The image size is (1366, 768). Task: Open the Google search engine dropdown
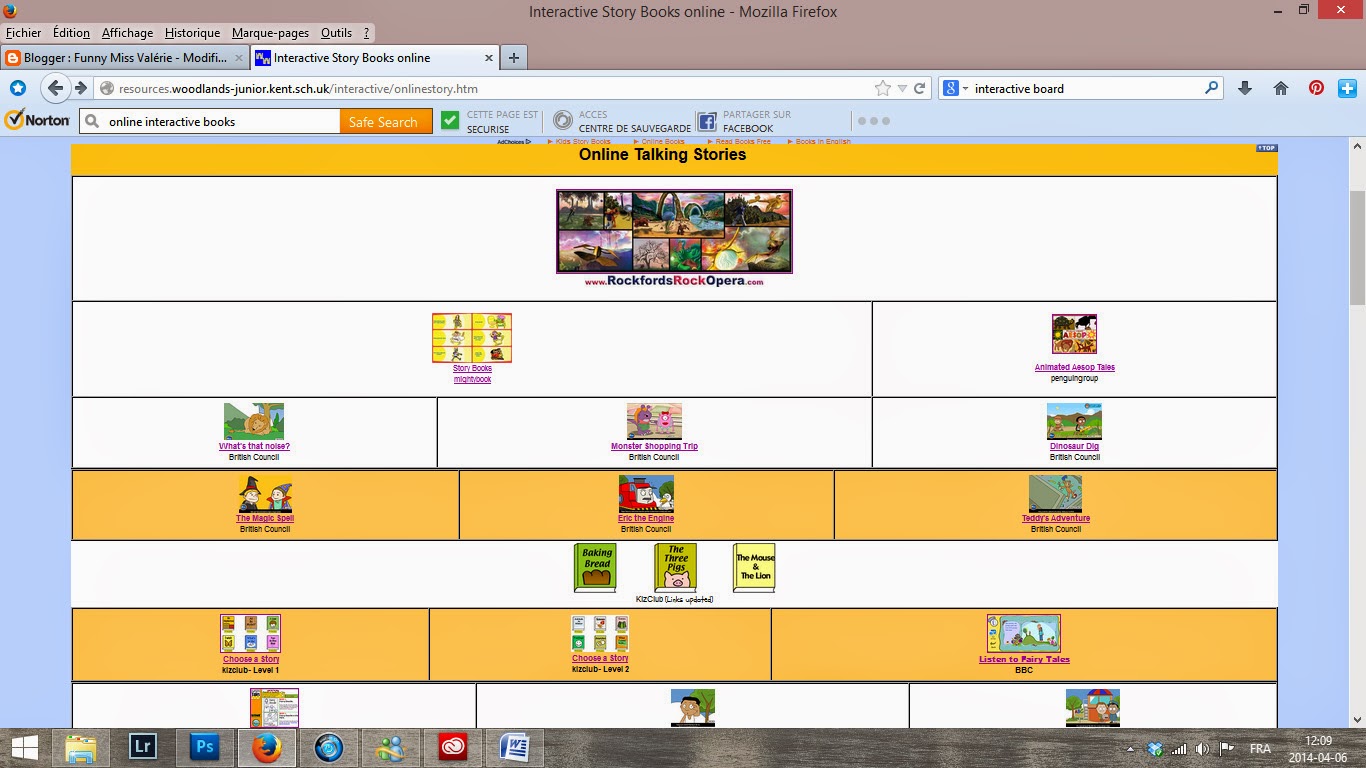954,88
